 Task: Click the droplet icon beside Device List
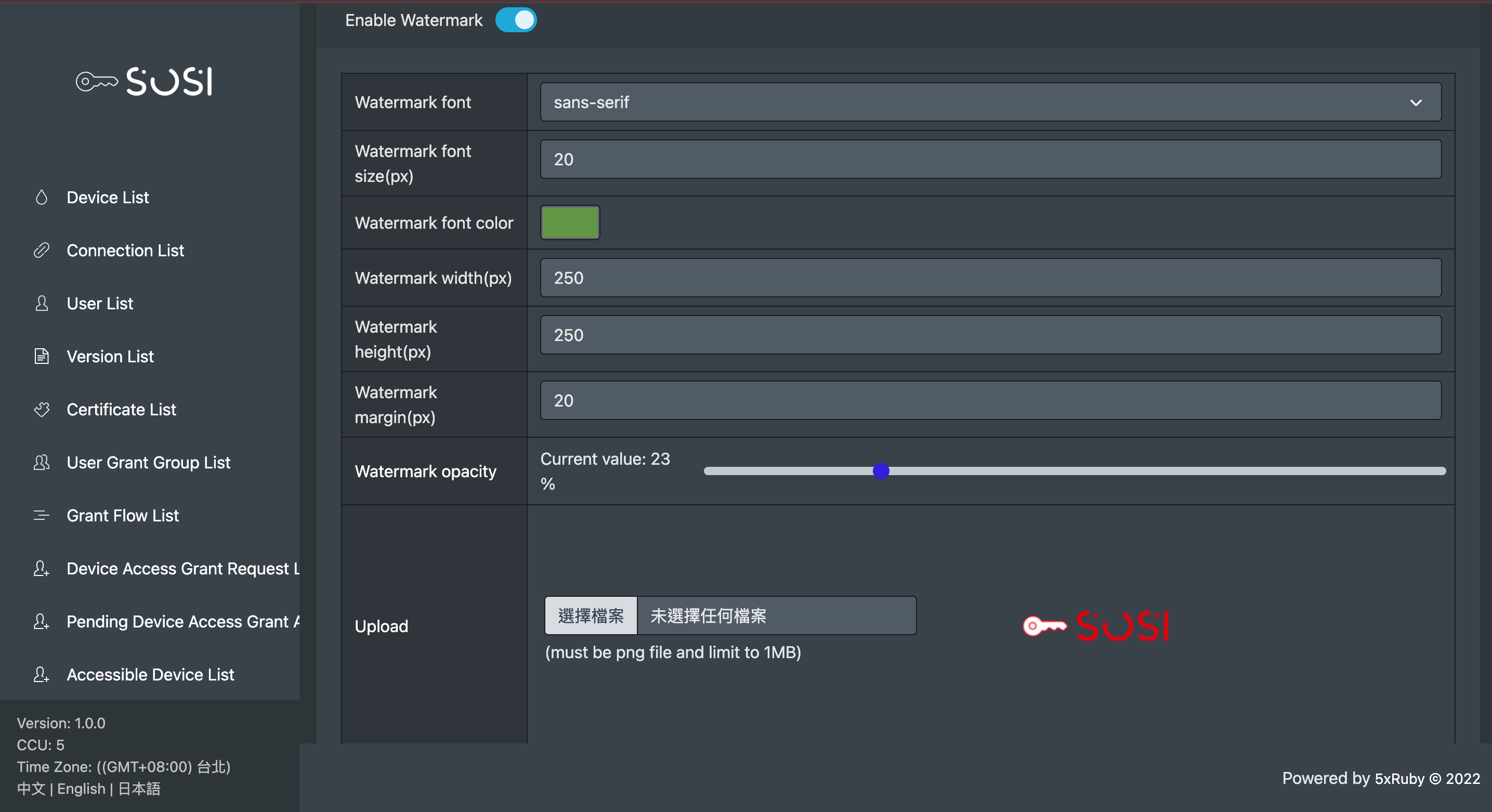tap(41, 198)
